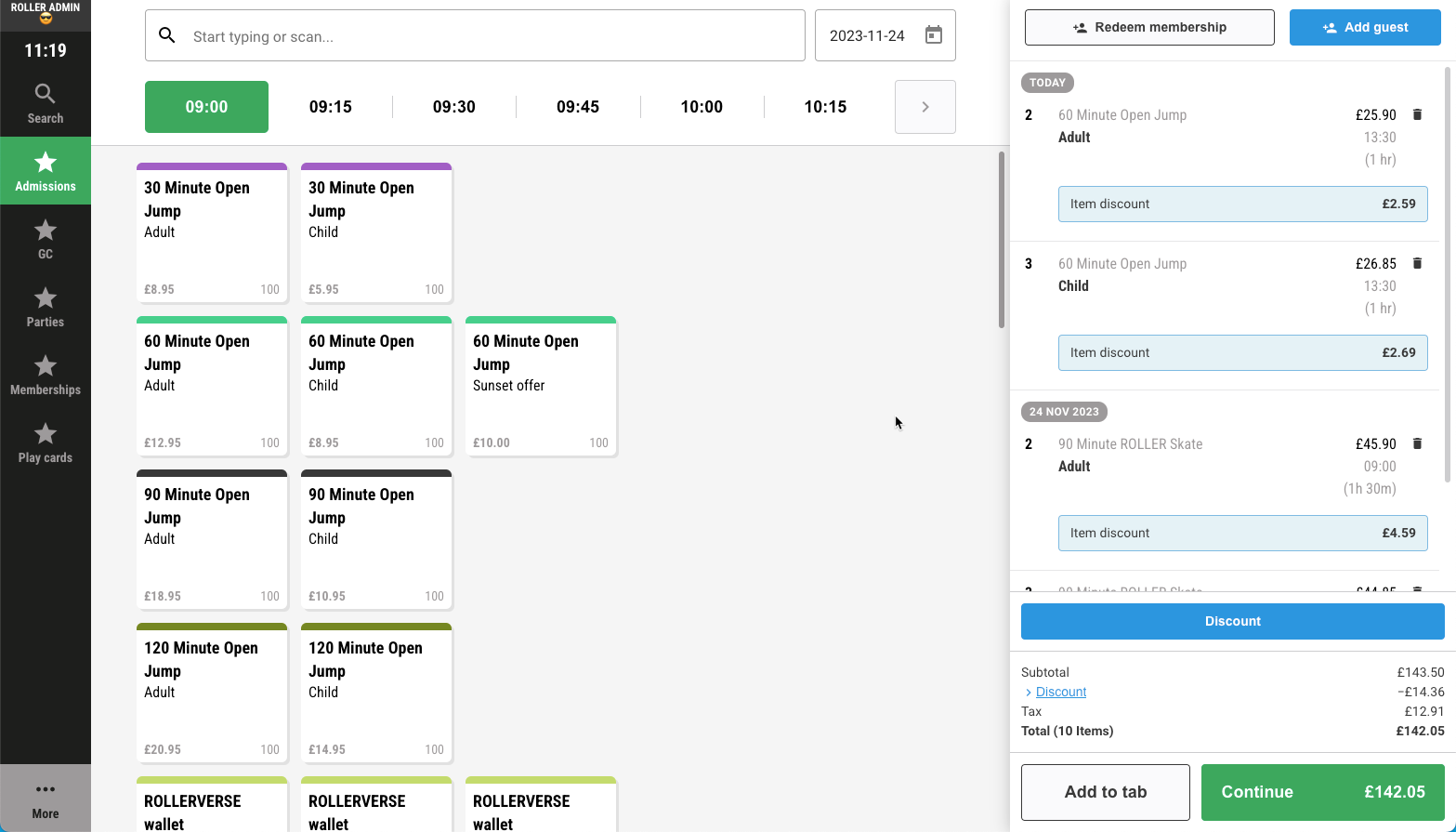1456x832 pixels.
Task: Add 60 Minute Open Jump Adult
Action: [212, 386]
